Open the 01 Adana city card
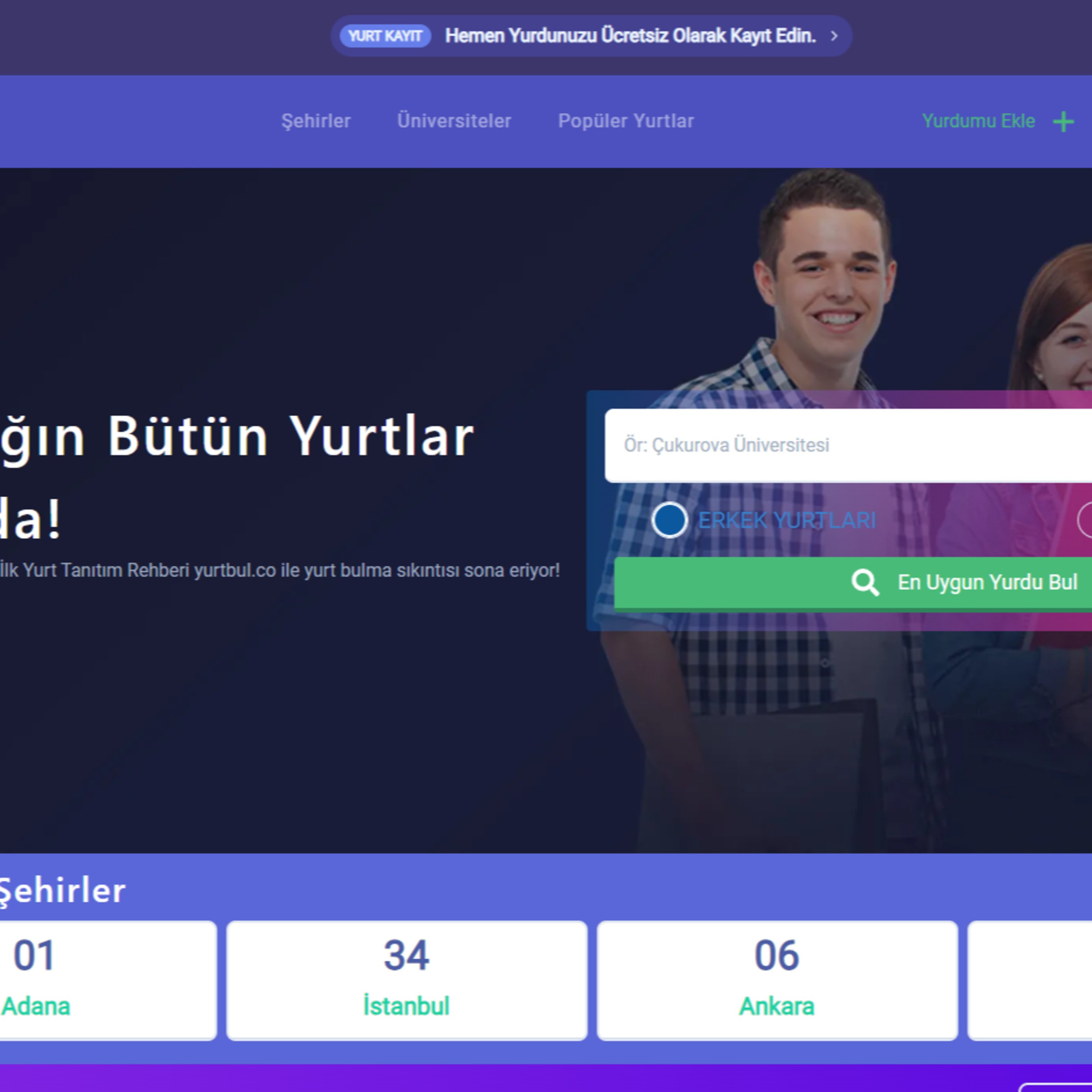 [108, 981]
